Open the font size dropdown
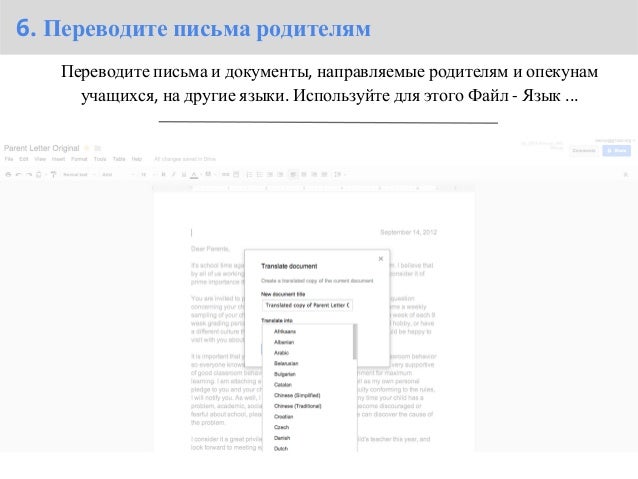Image resolution: width=638 pixels, height=479 pixels. pos(148,175)
